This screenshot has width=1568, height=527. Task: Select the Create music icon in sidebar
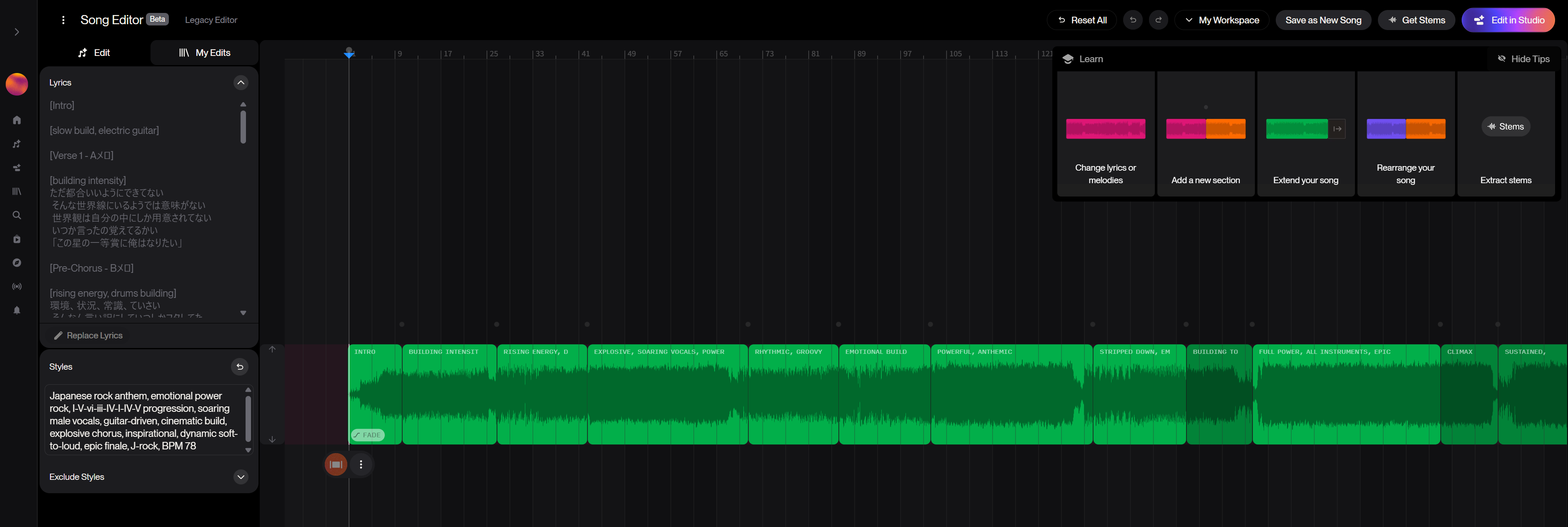click(16, 144)
